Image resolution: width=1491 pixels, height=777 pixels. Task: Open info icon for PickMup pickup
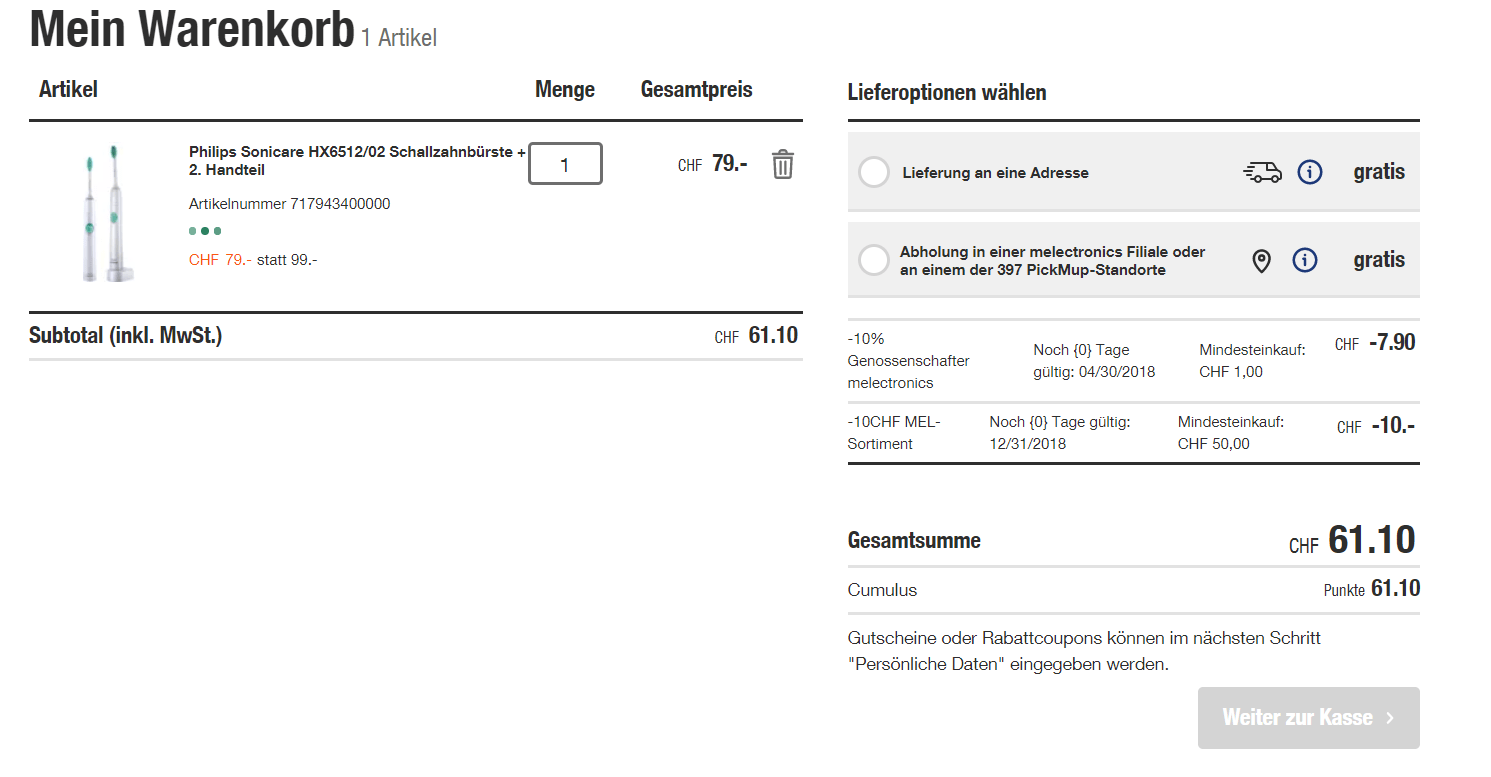pyautogui.click(x=1304, y=260)
